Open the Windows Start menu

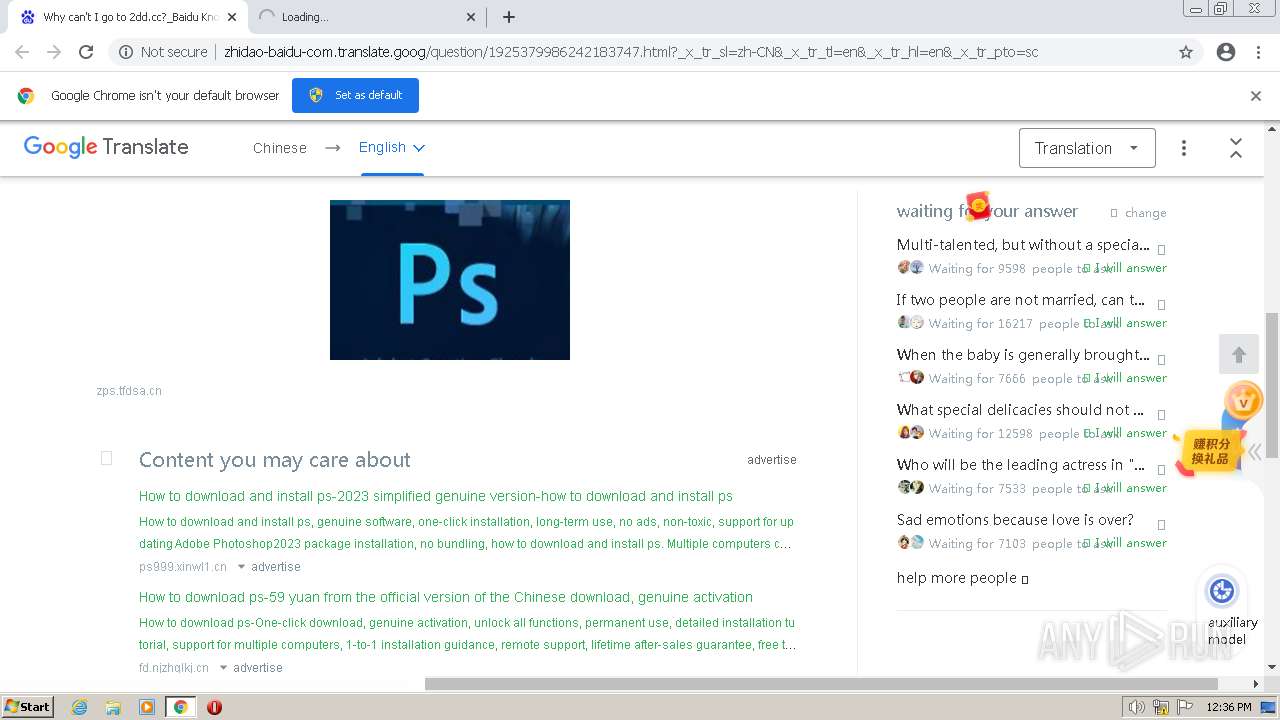[28, 707]
